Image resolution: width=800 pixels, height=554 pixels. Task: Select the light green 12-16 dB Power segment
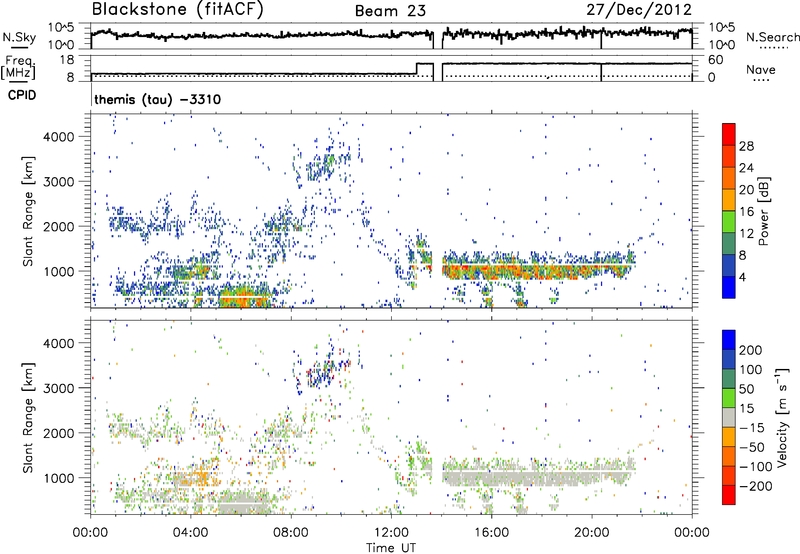tap(729, 221)
